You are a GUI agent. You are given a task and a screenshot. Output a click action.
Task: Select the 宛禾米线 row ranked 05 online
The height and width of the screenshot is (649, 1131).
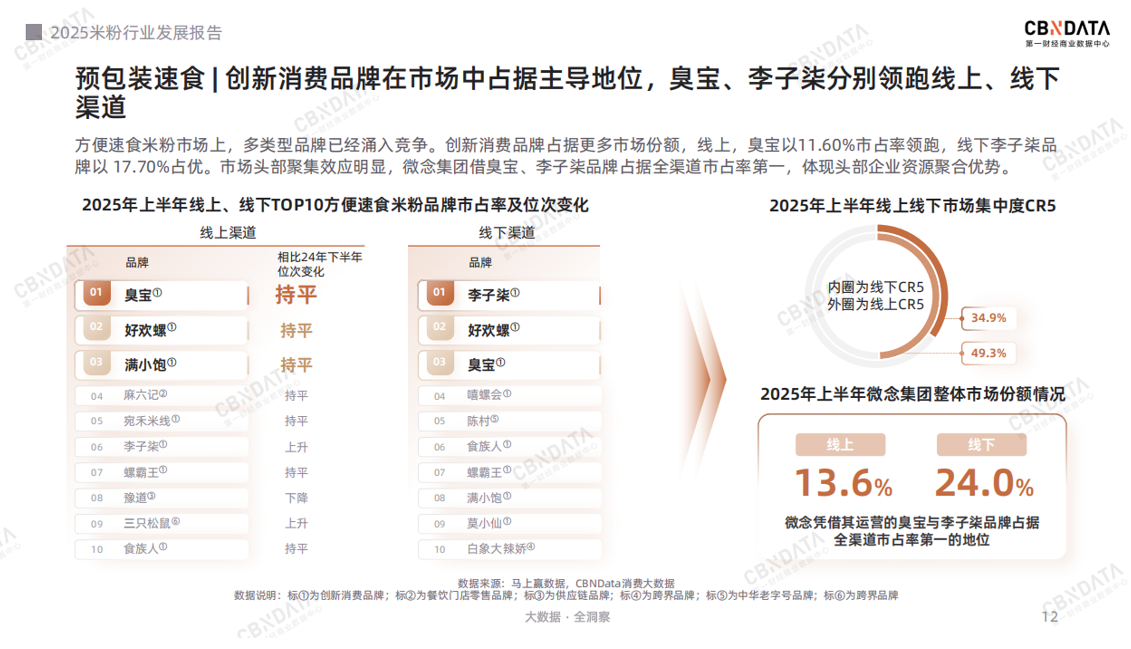162,420
